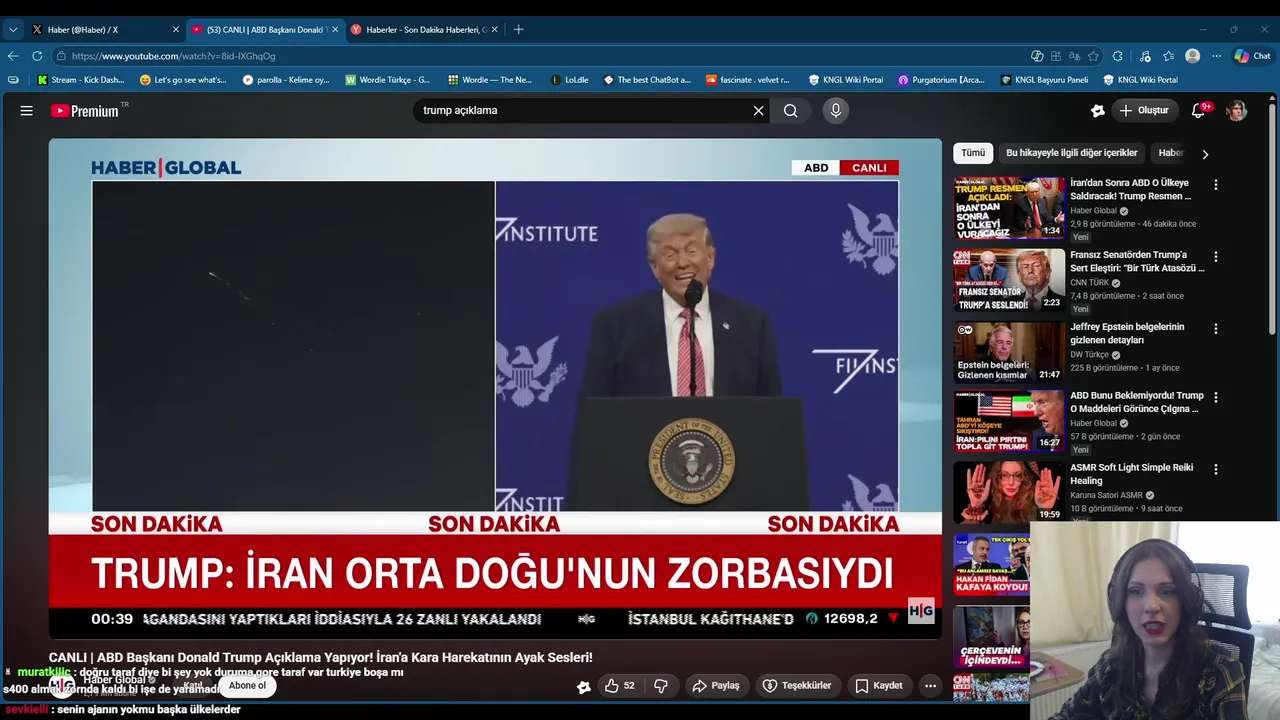Image resolution: width=1280 pixels, height=720 pixels.
Task: Open let's go see what's bookmark
Action: pos(183,80)
